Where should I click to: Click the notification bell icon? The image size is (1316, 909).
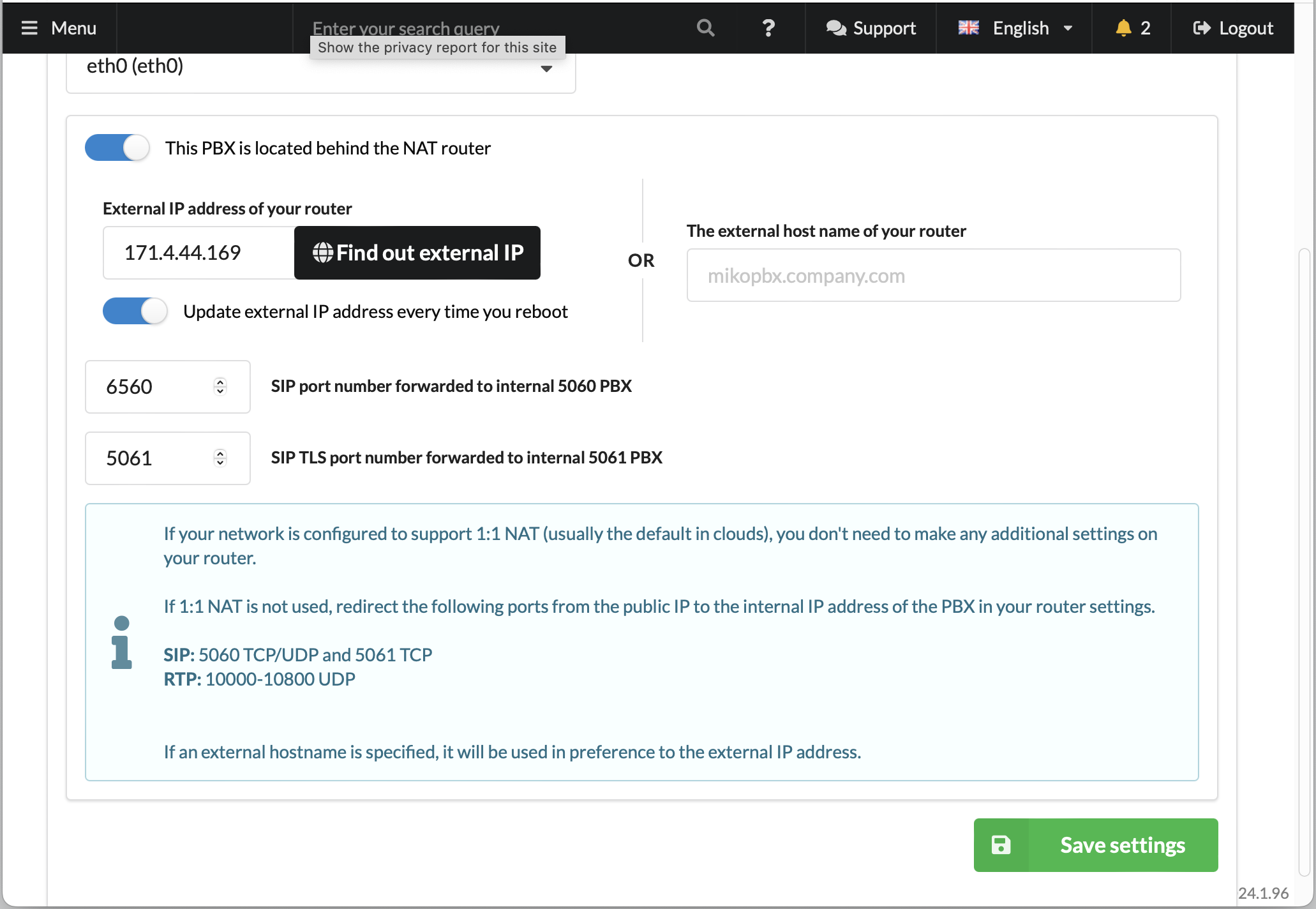(1123, 28)
